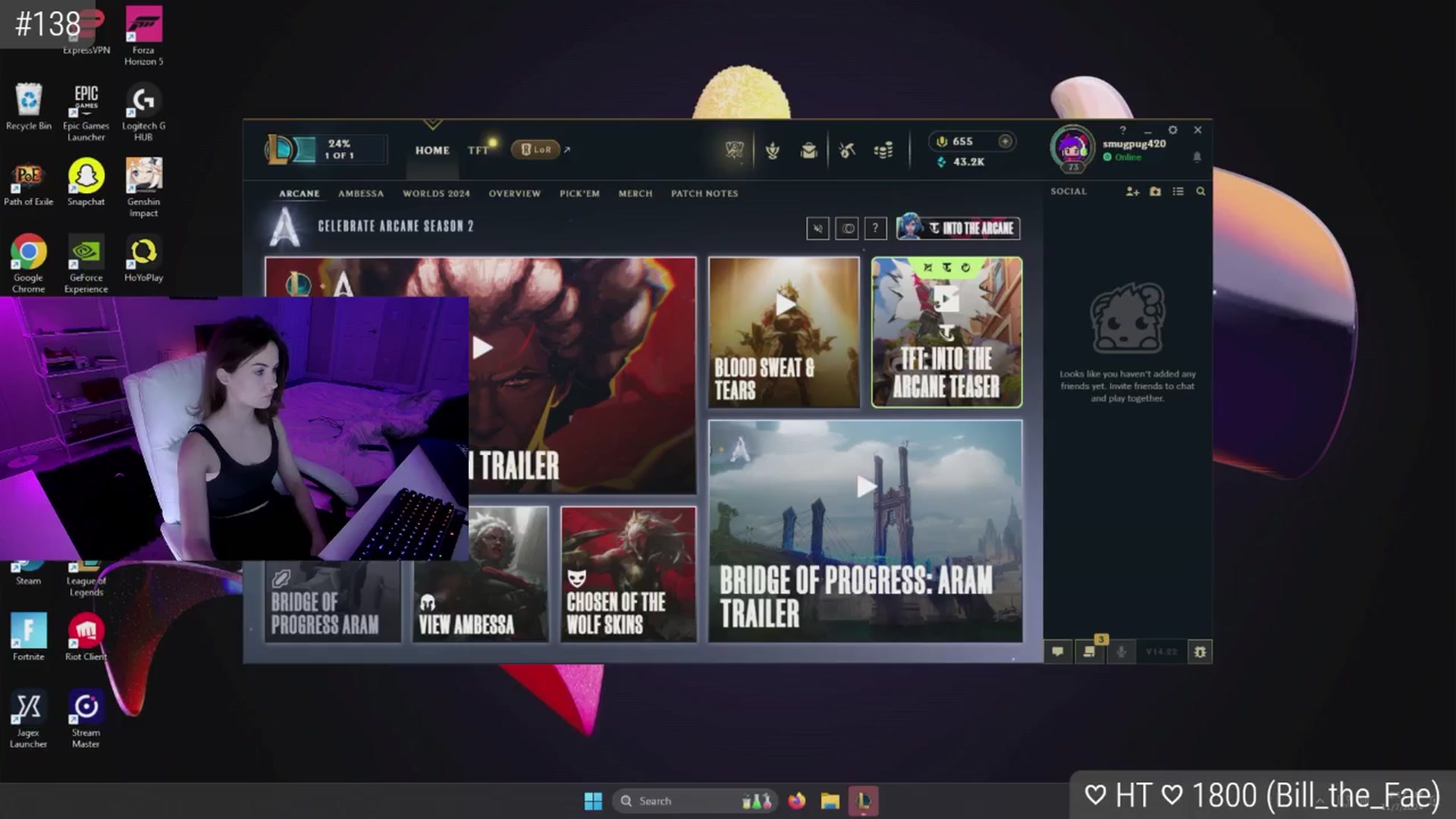Image resolution: width=1456 pixels, height=819 pixels.
Task: Click the League of Legends taskbar icon
Action: coord(864,801)
